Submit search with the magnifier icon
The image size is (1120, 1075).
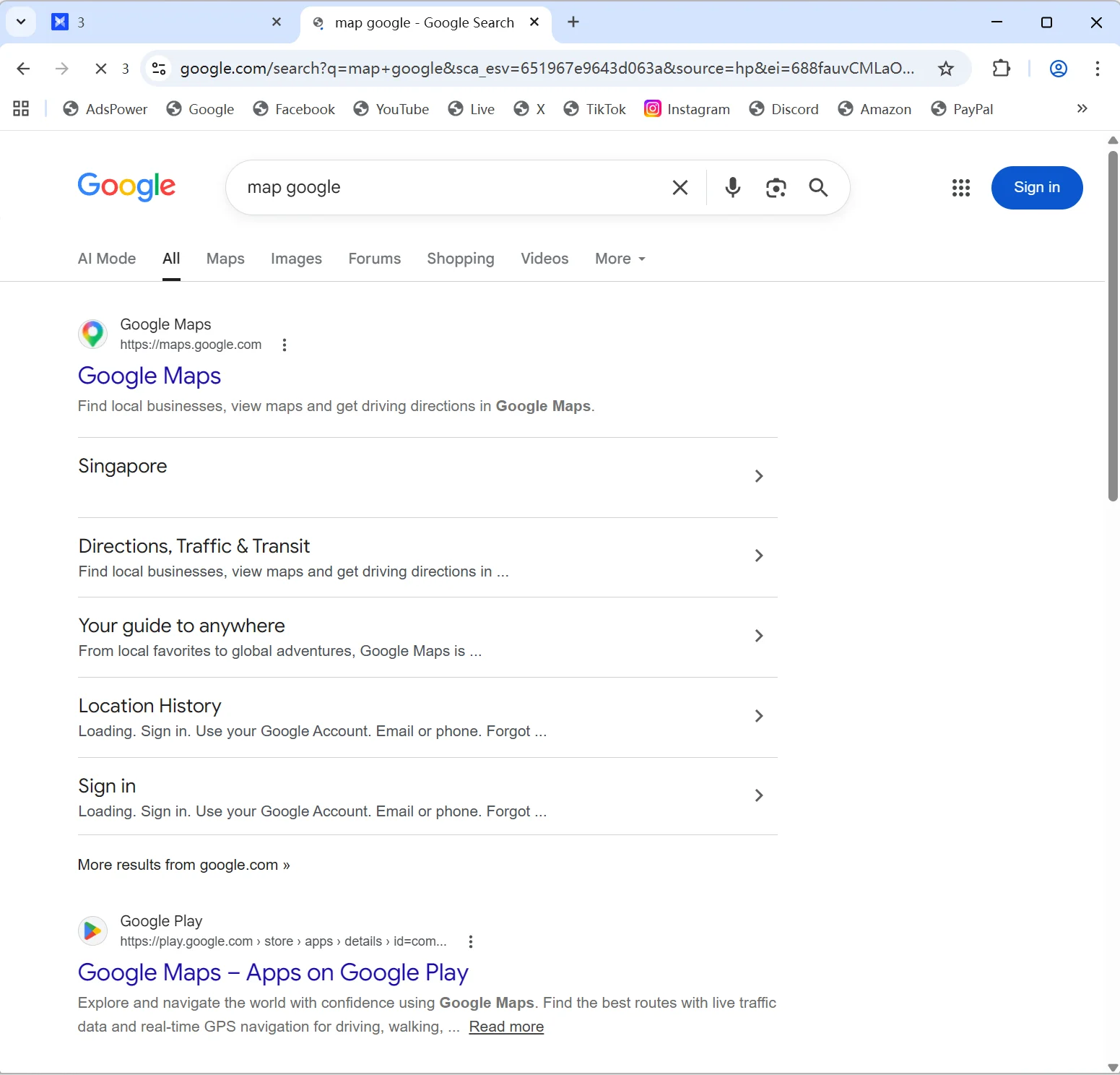(x=818, y=188)
